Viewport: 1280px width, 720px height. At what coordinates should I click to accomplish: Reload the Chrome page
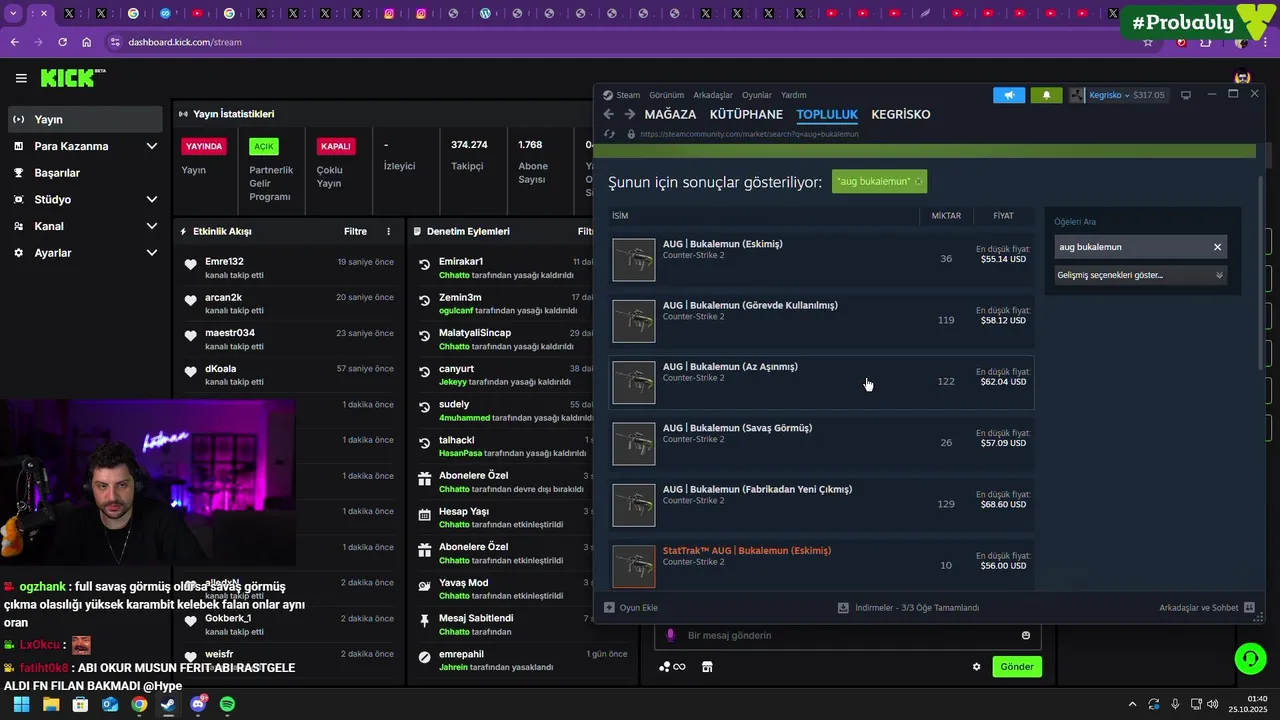click(x=62, y=42)
